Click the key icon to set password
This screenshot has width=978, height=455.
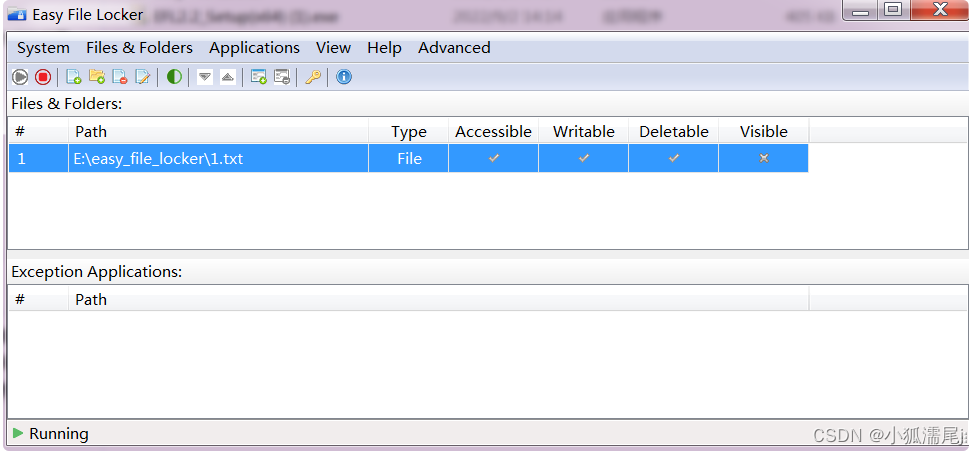pyautogui.click(x=313, y=77)
